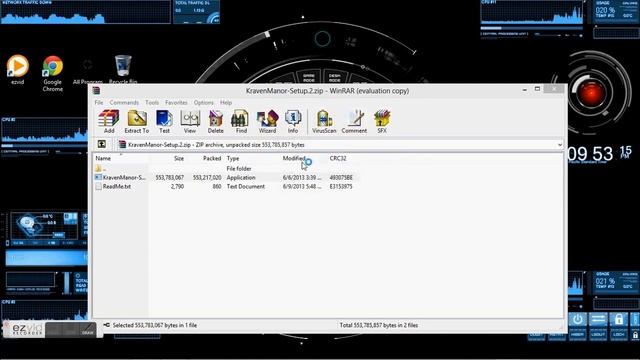
Task: Click the 2,790 size value
Action: pos(177,187)
